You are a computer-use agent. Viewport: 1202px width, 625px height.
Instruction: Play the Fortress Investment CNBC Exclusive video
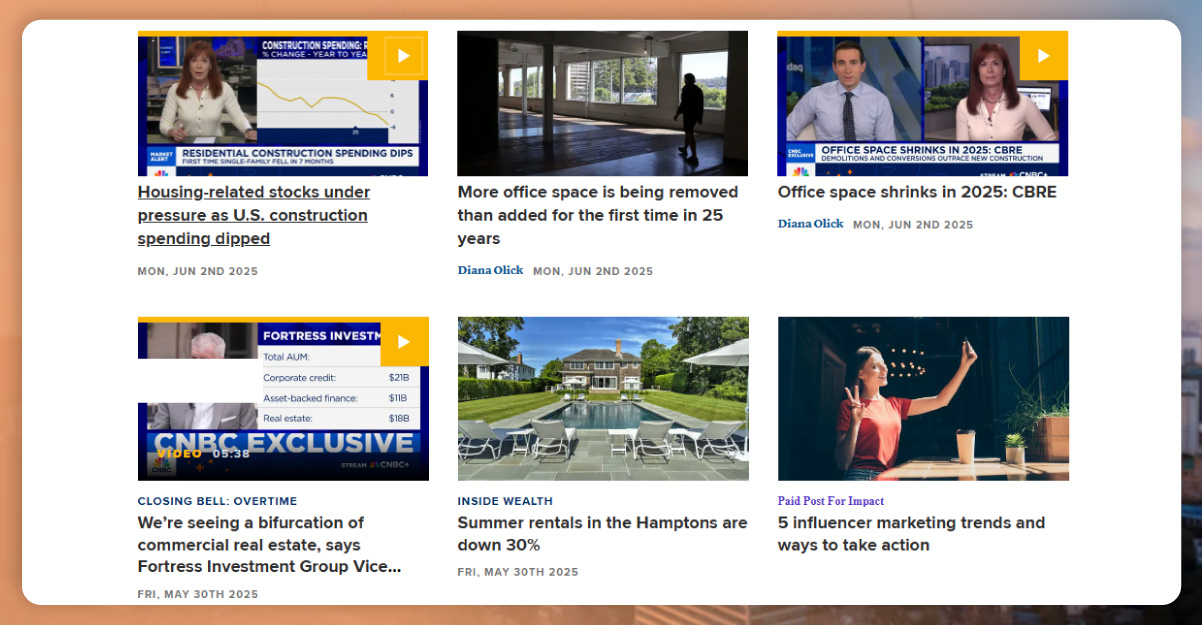[x=404, y=342]
